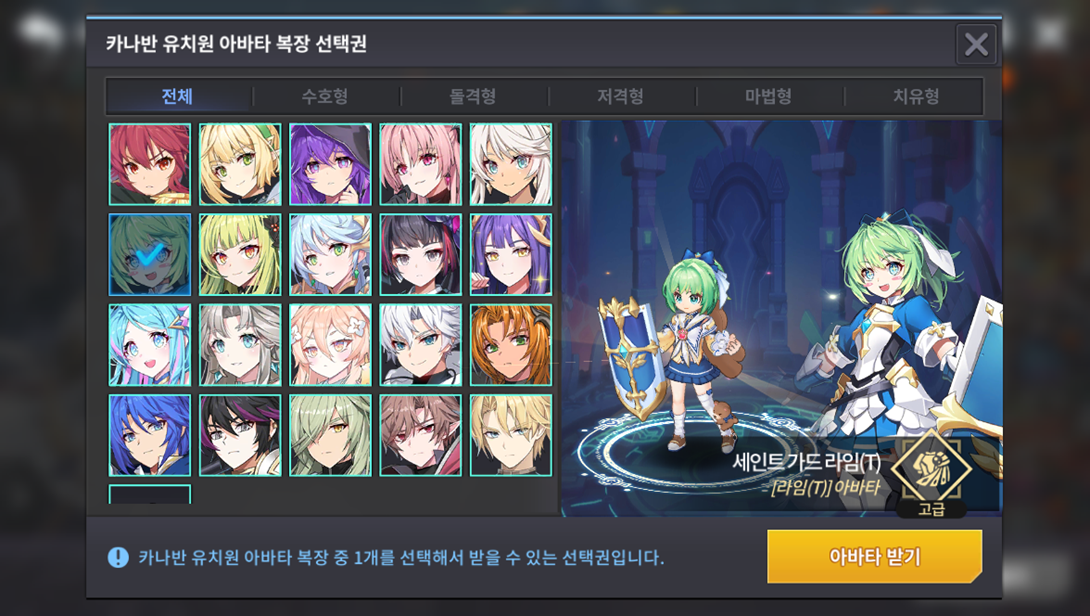Open the 치유형 tab

click(916, 96)
